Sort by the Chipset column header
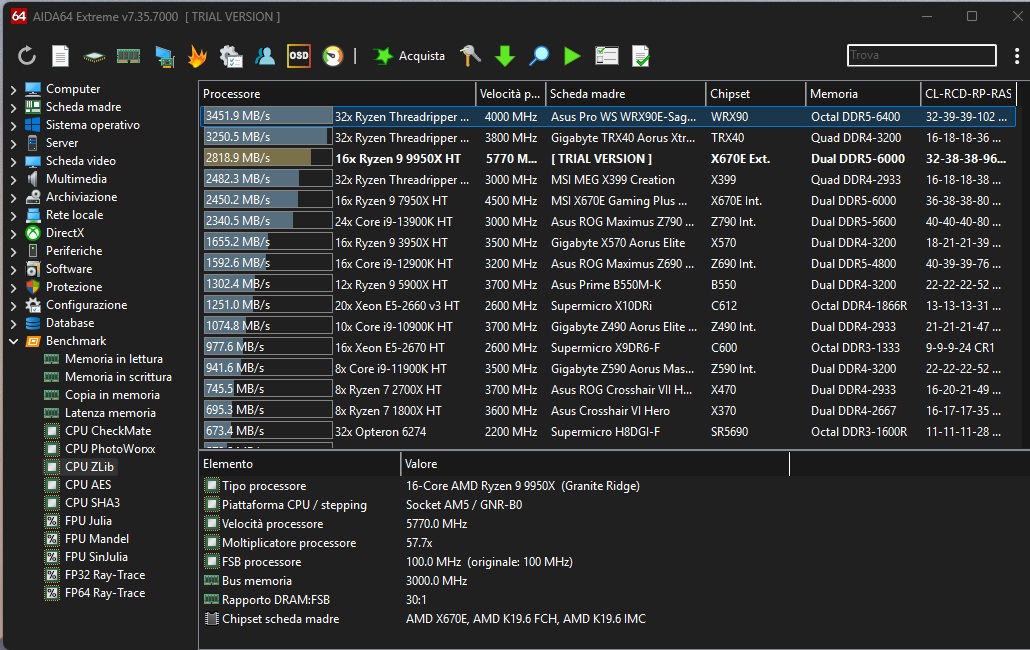 755,94
